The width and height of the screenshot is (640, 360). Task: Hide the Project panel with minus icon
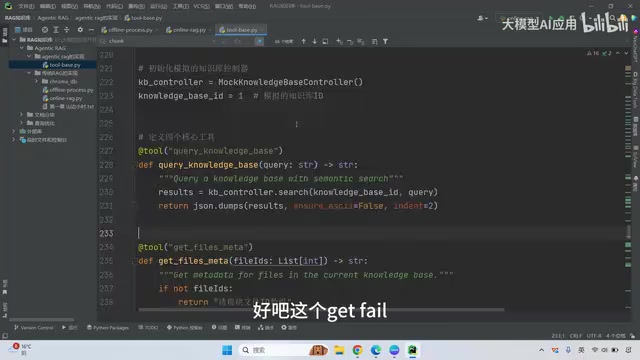91,30
